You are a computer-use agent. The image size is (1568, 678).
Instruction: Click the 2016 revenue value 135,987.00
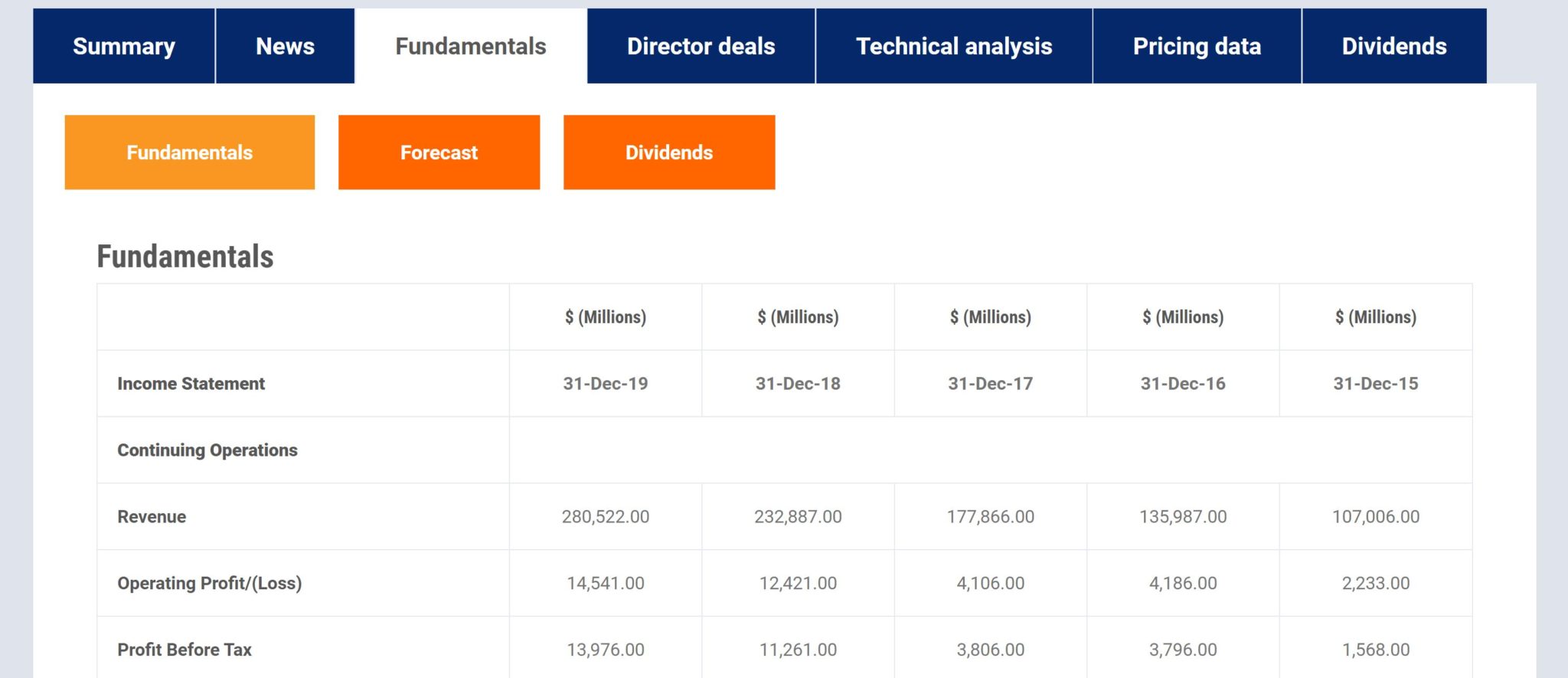click(1182, 517)
